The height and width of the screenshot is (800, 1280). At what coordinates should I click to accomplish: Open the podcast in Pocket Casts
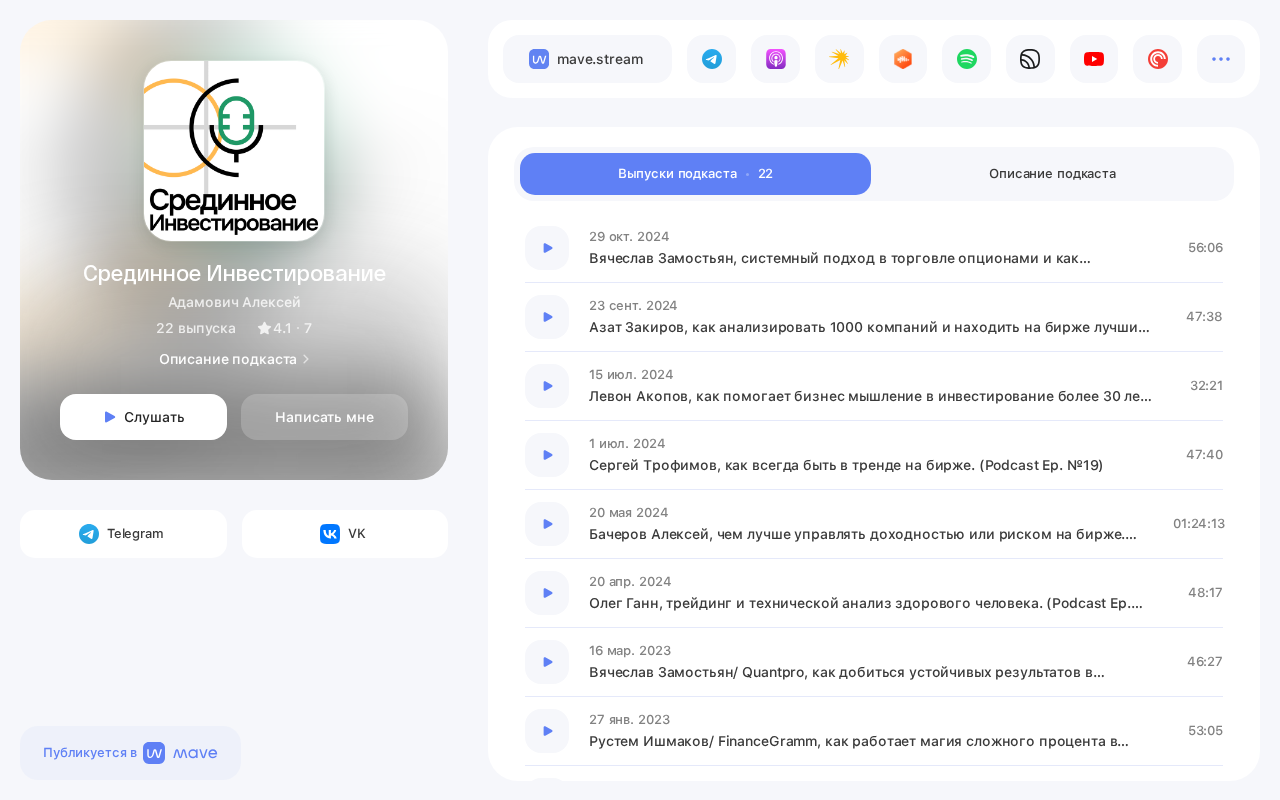click(x=1157, y=59)
